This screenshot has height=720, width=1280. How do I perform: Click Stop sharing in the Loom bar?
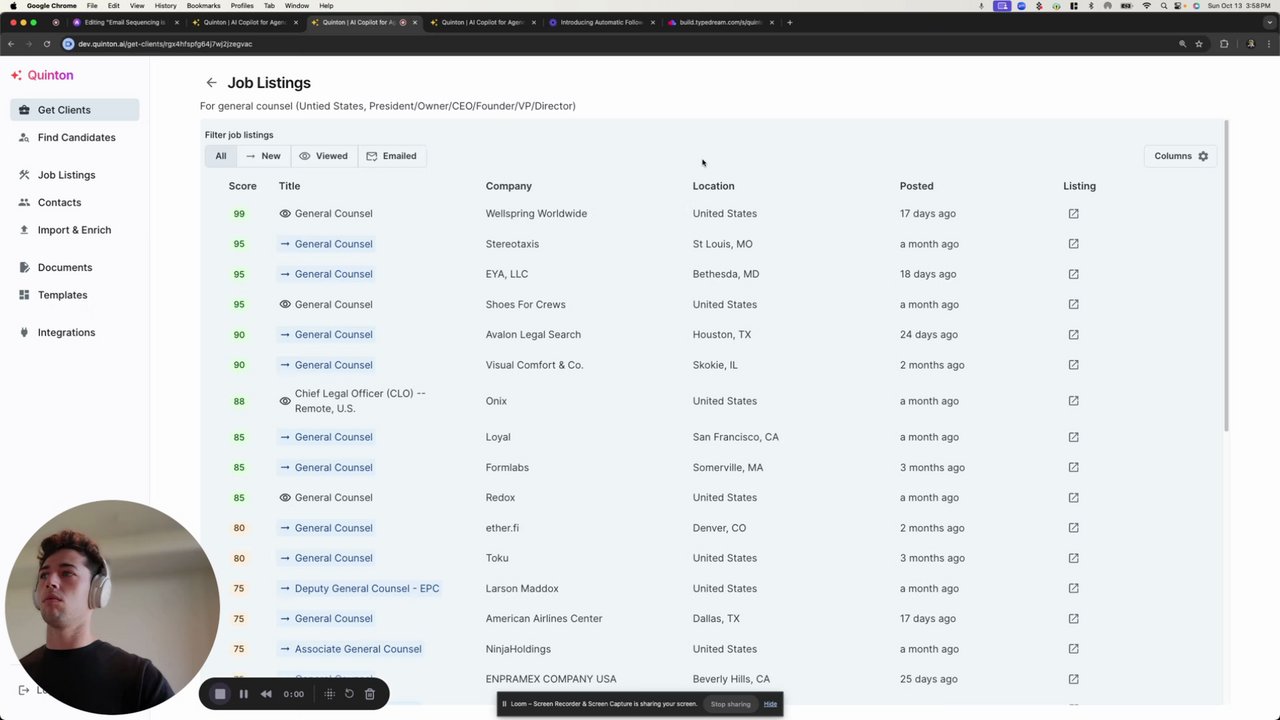[730, 704]
